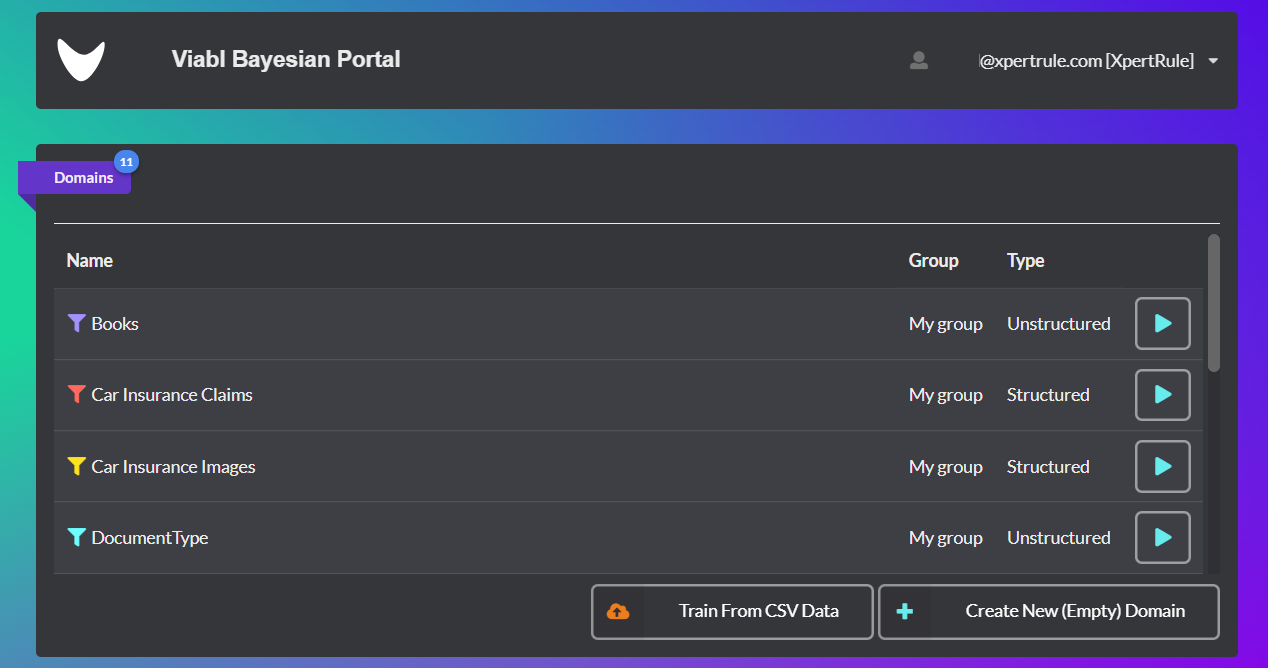Open the Car Insurance Claims row name
The width and height of the screenshot is (1268, 668).
[171, 395]
